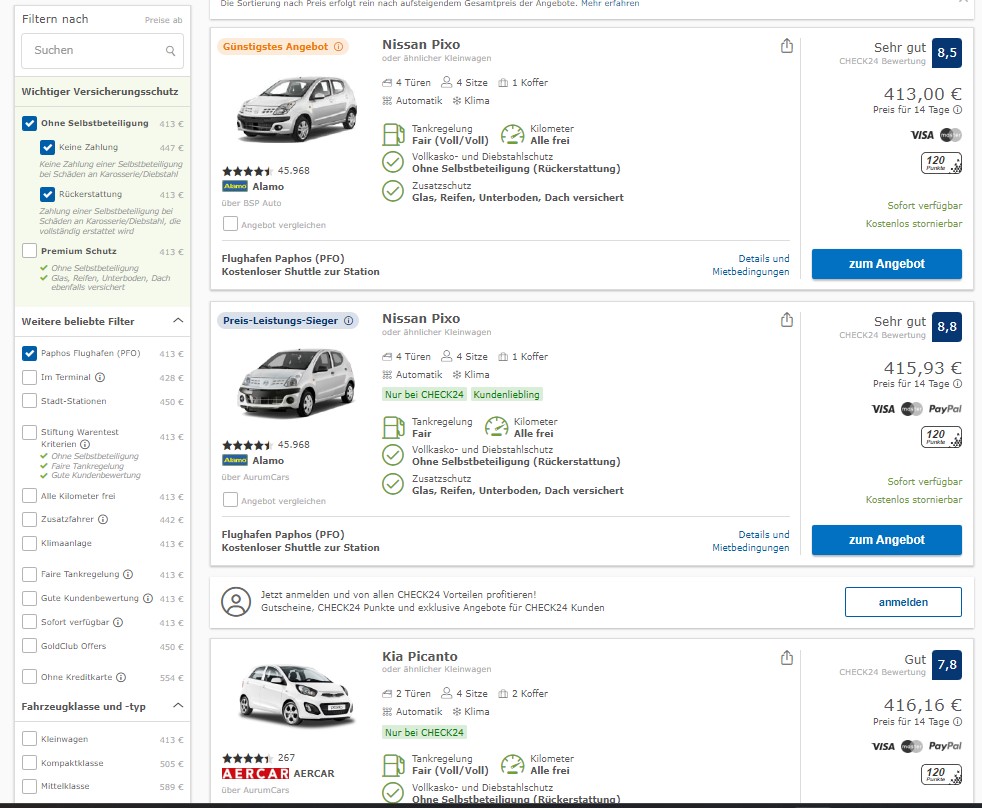This screenshot has width=982, height=808.
Task: Click 45.968 star reviews in first offer
Action: (266, 171)
